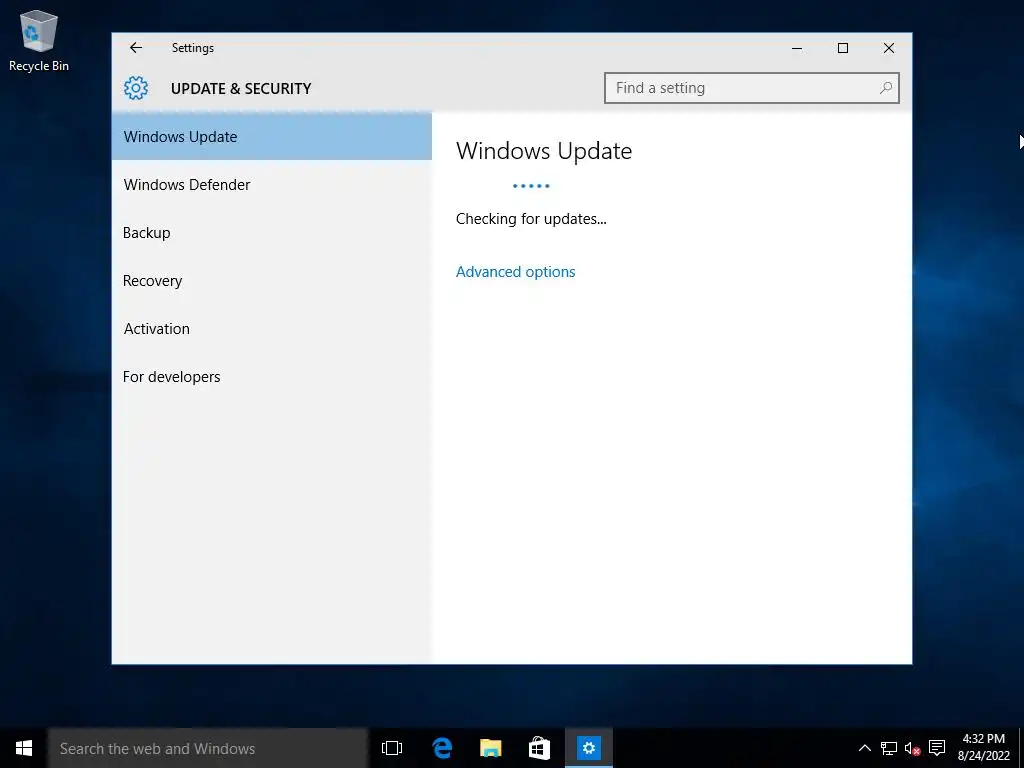Click the search magnifier in Find a setting
Viewport: 1024px width, 768px height.
pos(886,88)
